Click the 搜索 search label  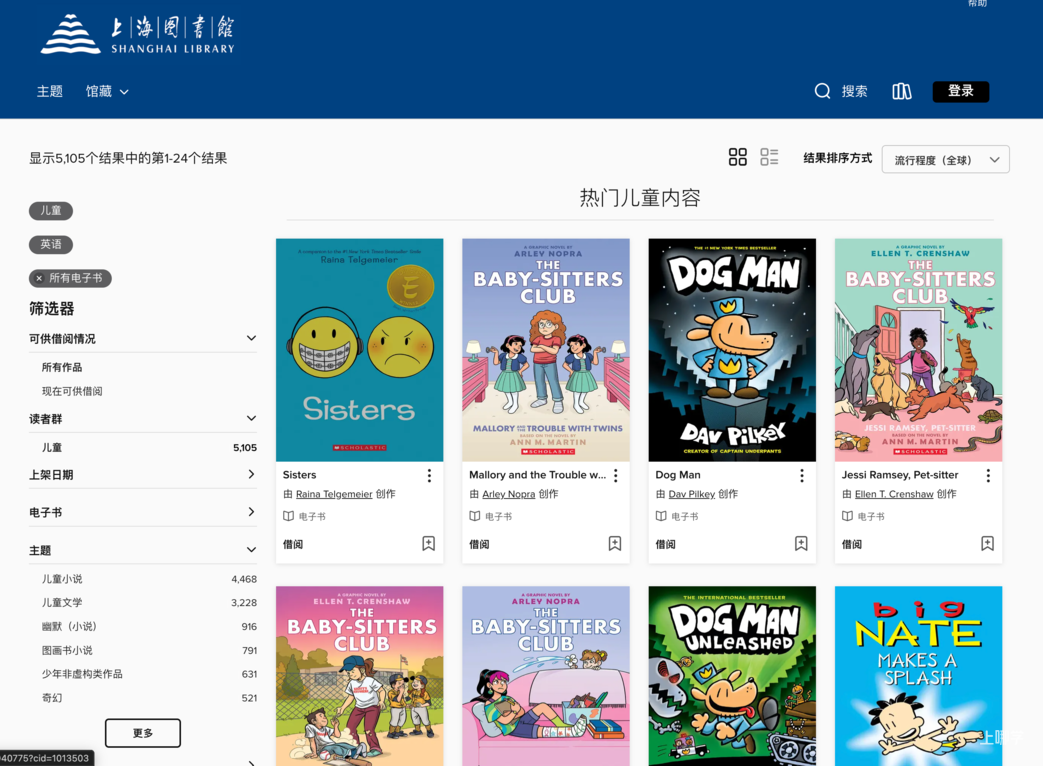point(854,91)
